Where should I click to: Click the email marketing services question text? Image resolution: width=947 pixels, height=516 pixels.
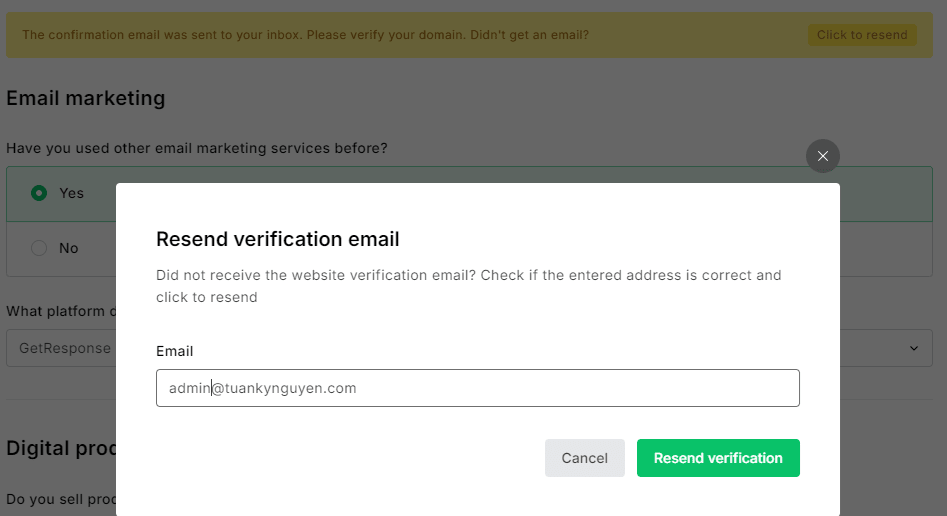click(197, 148)
